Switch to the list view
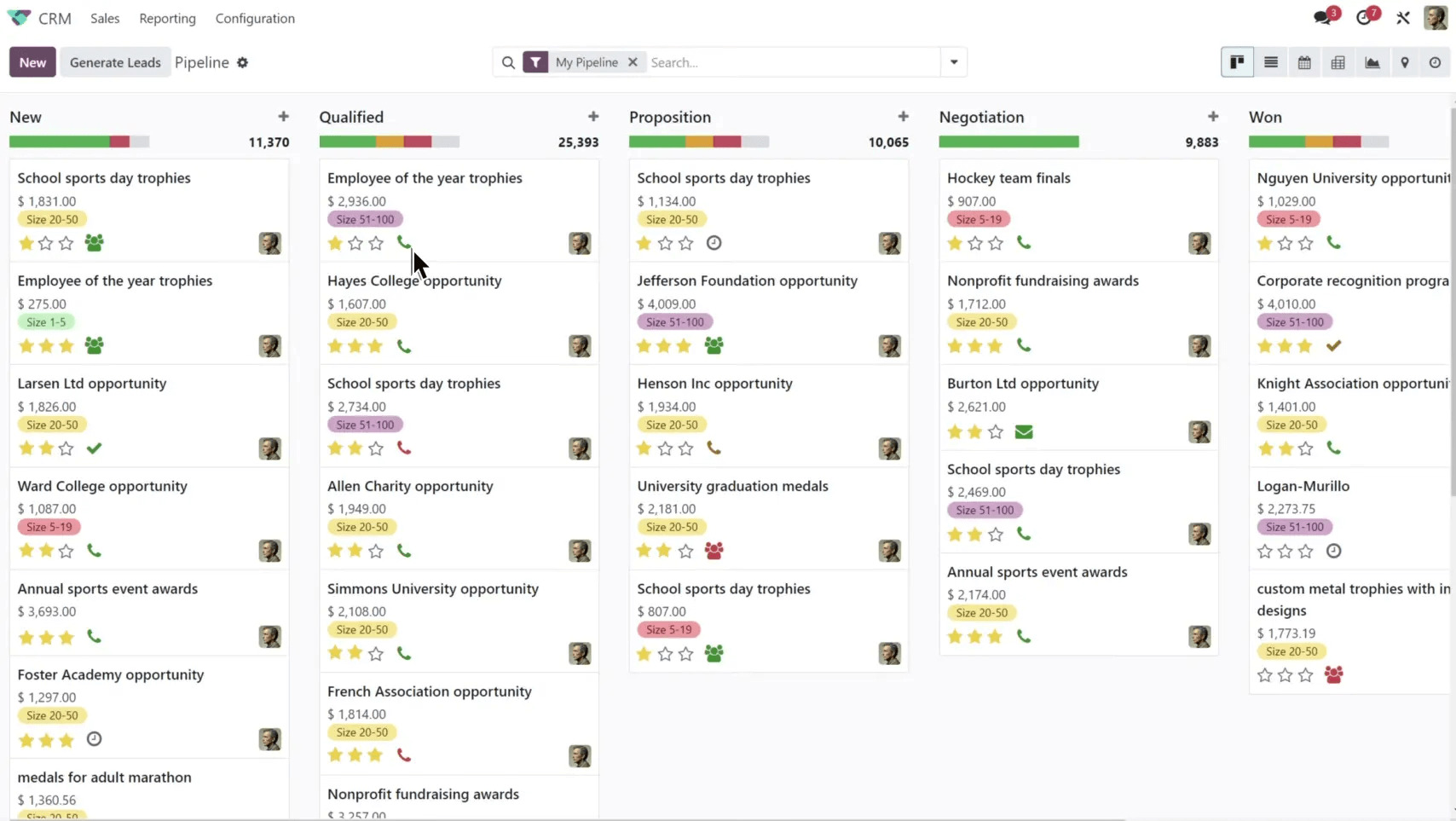 [x=1270, y=61]
